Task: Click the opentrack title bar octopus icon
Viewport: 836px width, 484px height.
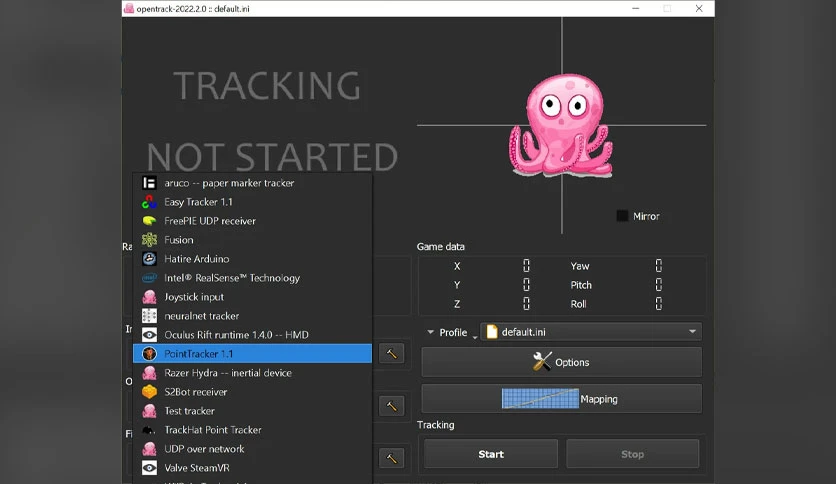Action: pos(129,9)
